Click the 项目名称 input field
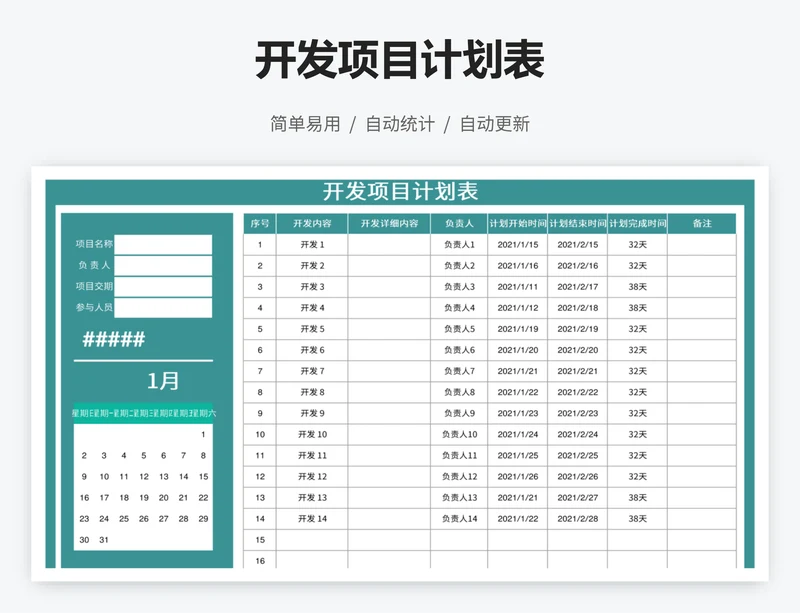 [163, 244]
